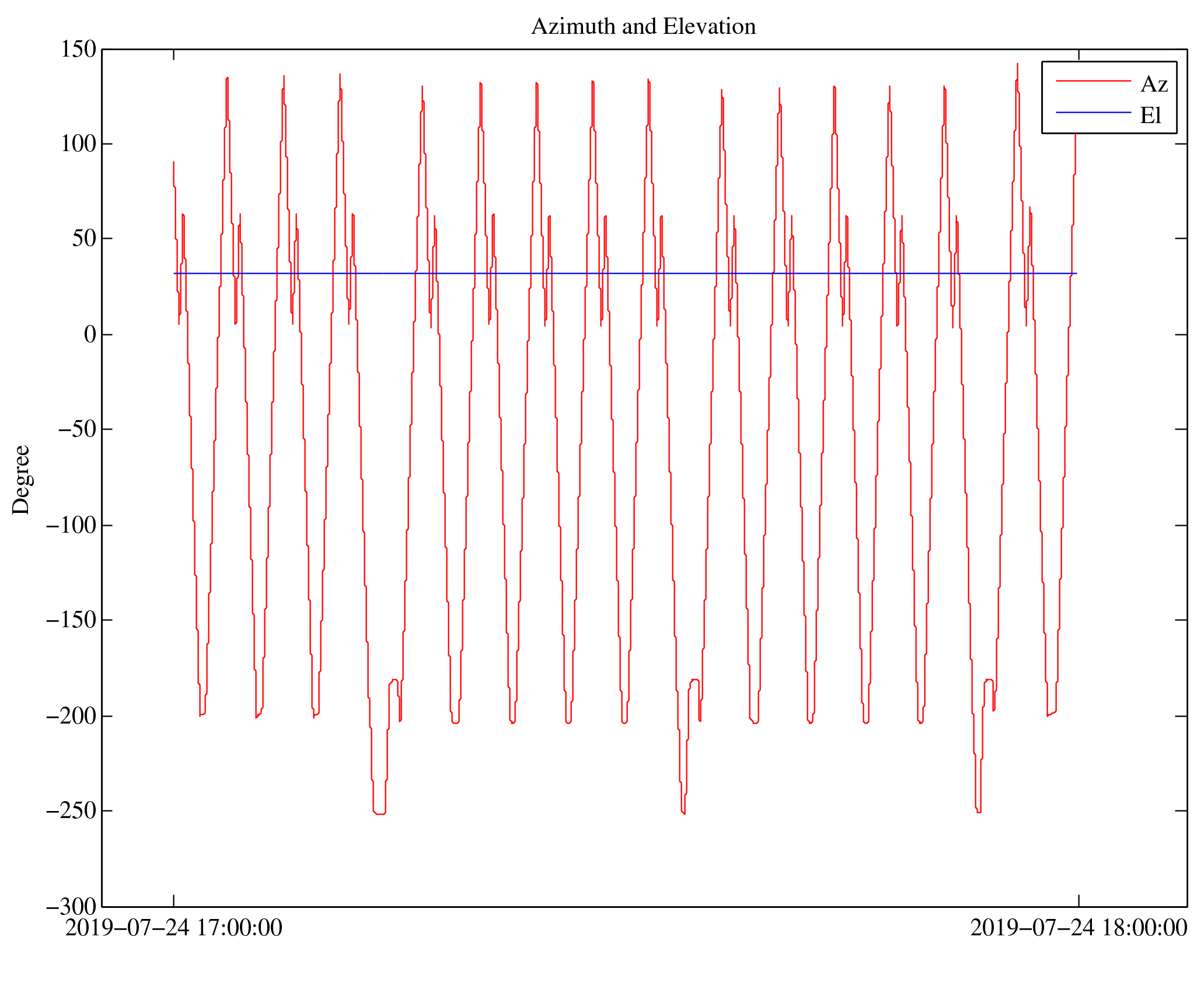Click the first flat Az trough near −250

[x=379, y=813]
